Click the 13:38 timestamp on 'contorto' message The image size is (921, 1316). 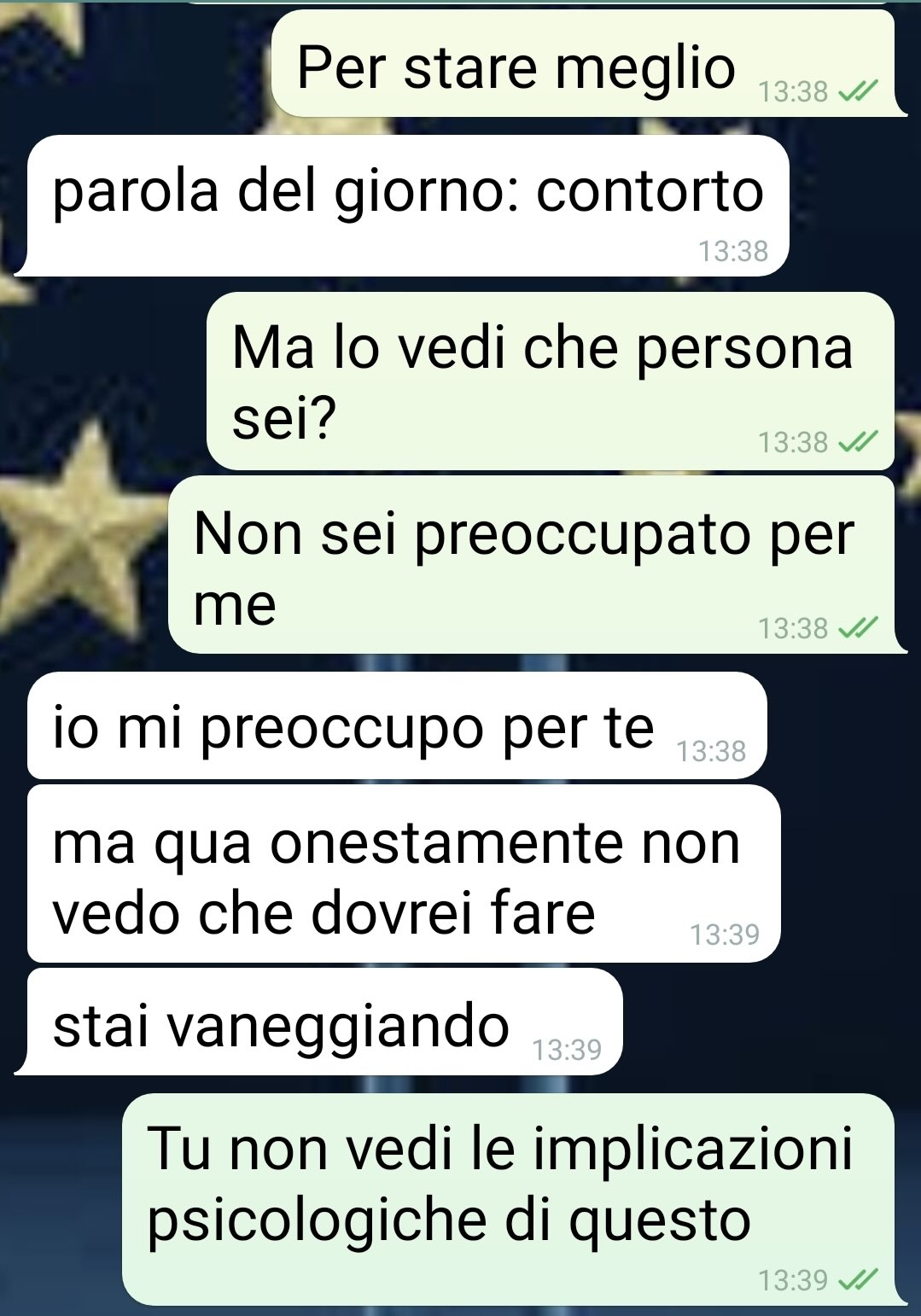(733, 251)
